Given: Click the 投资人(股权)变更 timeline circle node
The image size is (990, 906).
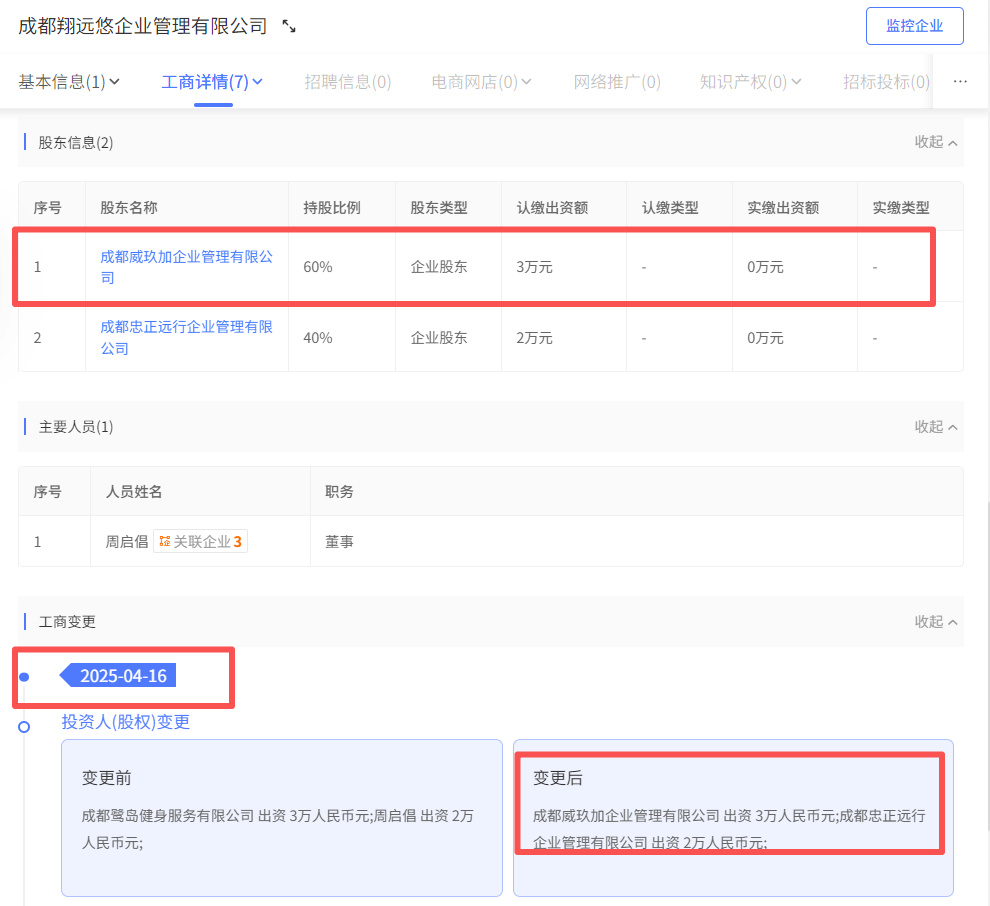Looking at the screenshot, I should (24, 726).
